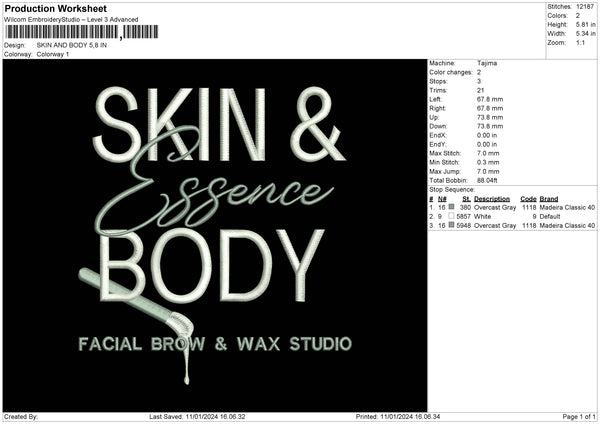This screenshot has height=424, width=600.
Task: Click the barcode under the worksheet title
Action: [82, 32]
